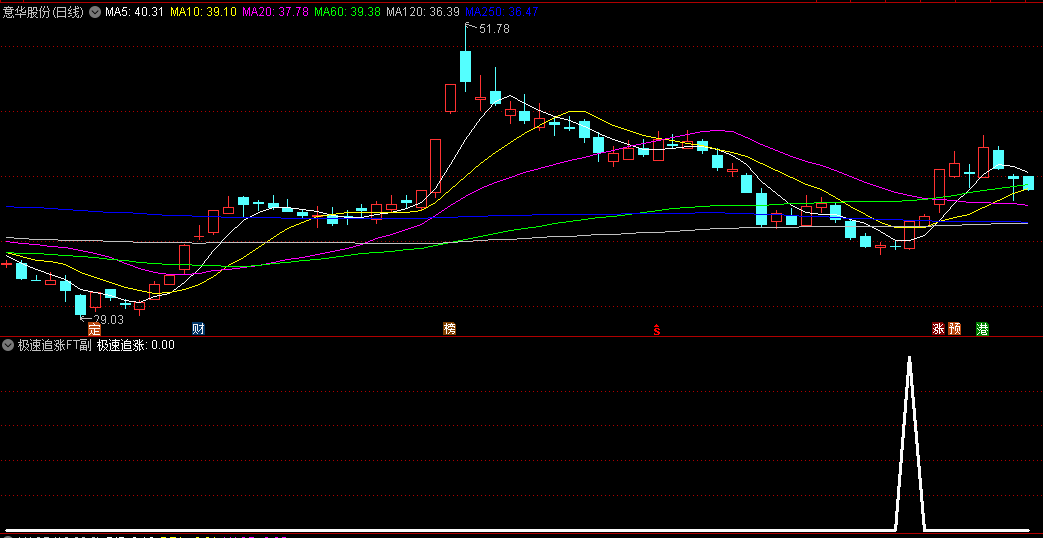Select the magenta MA20 label

(275, 12)
